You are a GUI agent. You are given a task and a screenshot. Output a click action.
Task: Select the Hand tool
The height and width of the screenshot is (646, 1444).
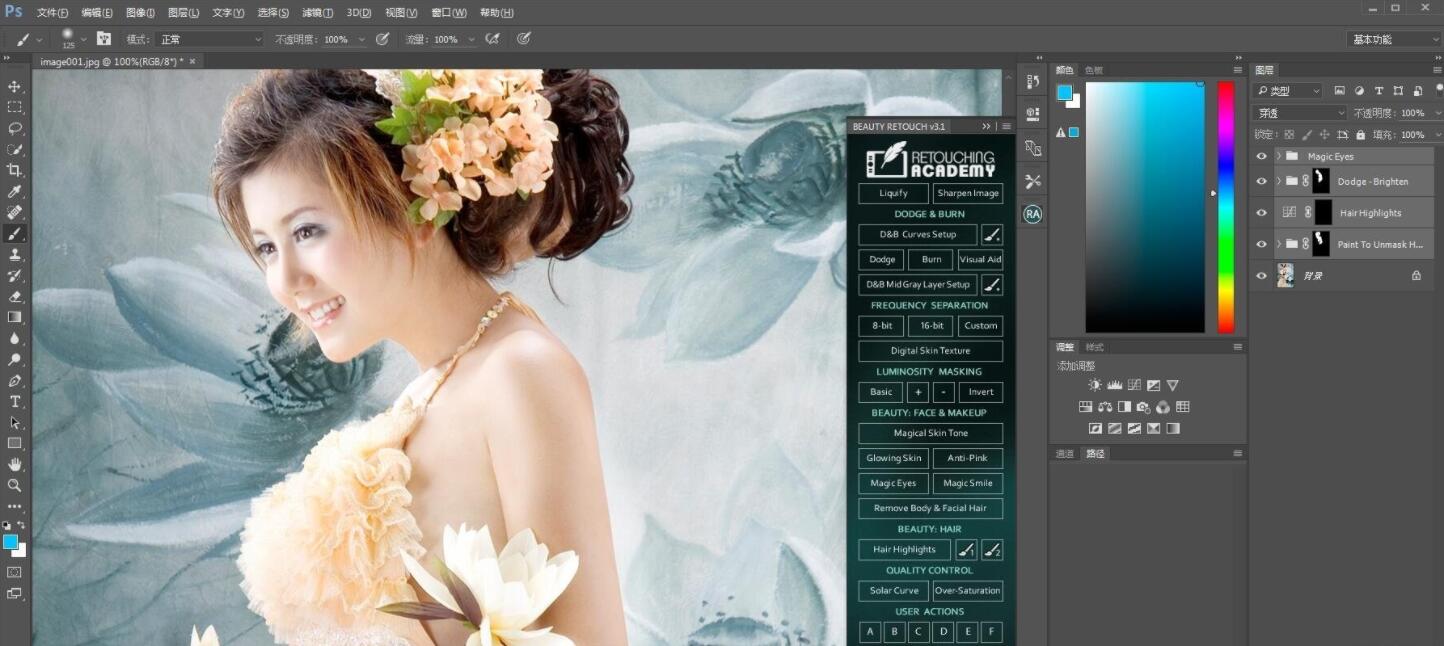[14, 465]
